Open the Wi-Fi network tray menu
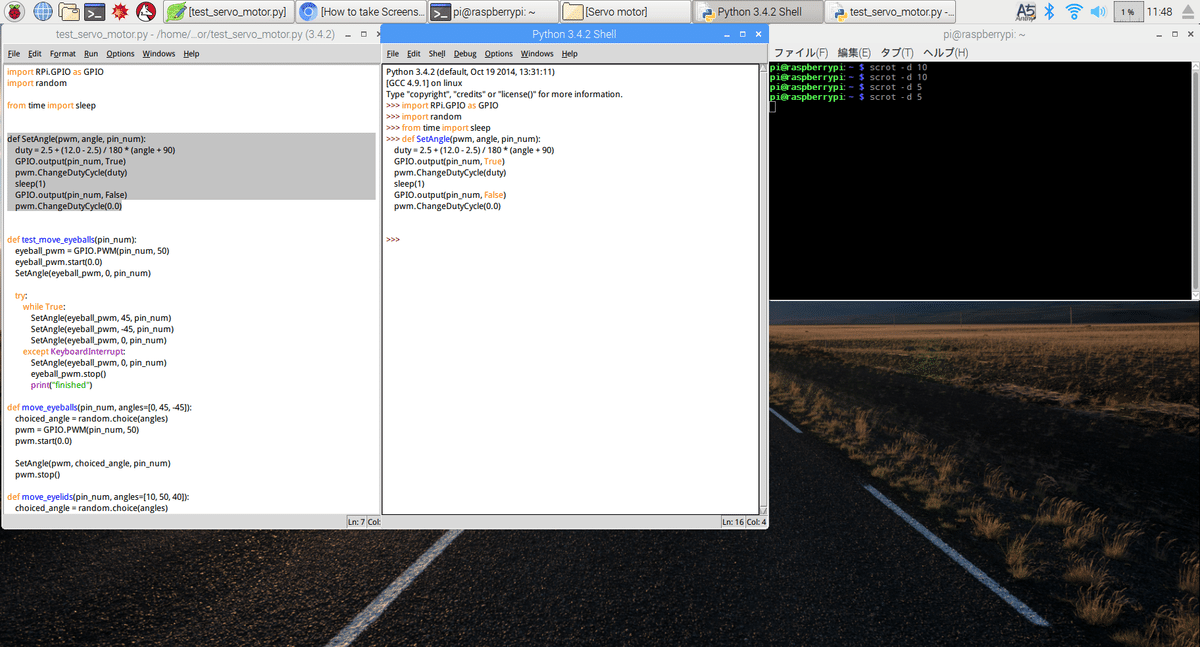The image size is (1200, 647). point(1074,12)
